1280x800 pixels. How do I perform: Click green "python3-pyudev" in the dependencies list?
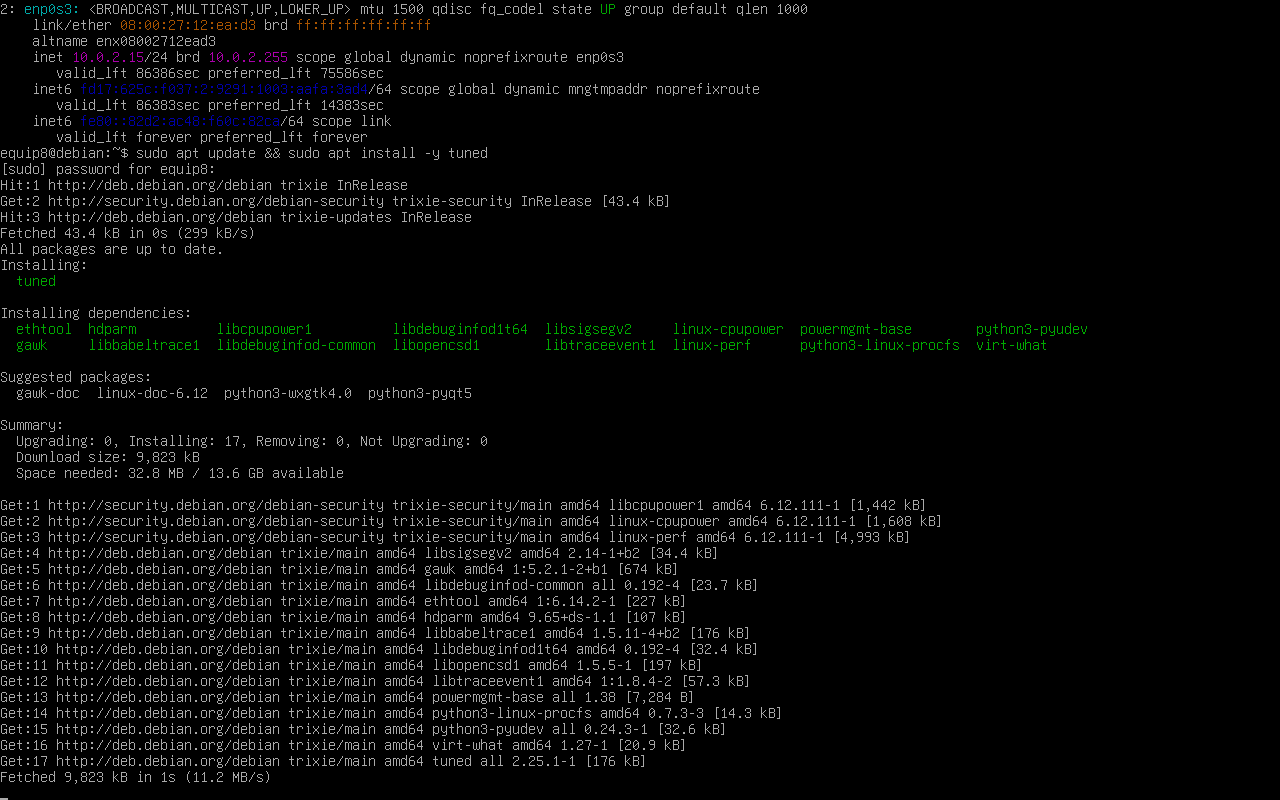1032,329
